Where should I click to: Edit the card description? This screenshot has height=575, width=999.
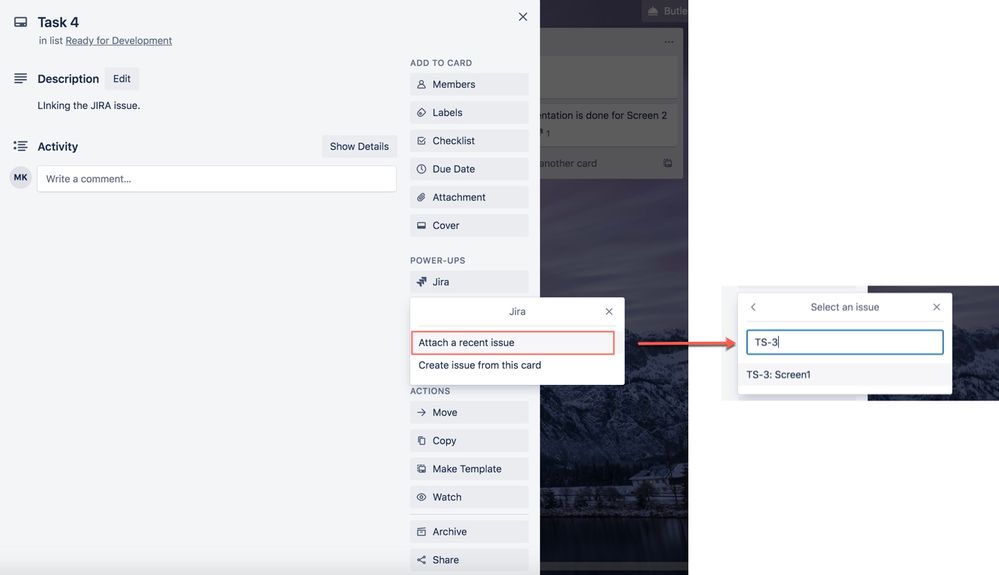[122, 79]
